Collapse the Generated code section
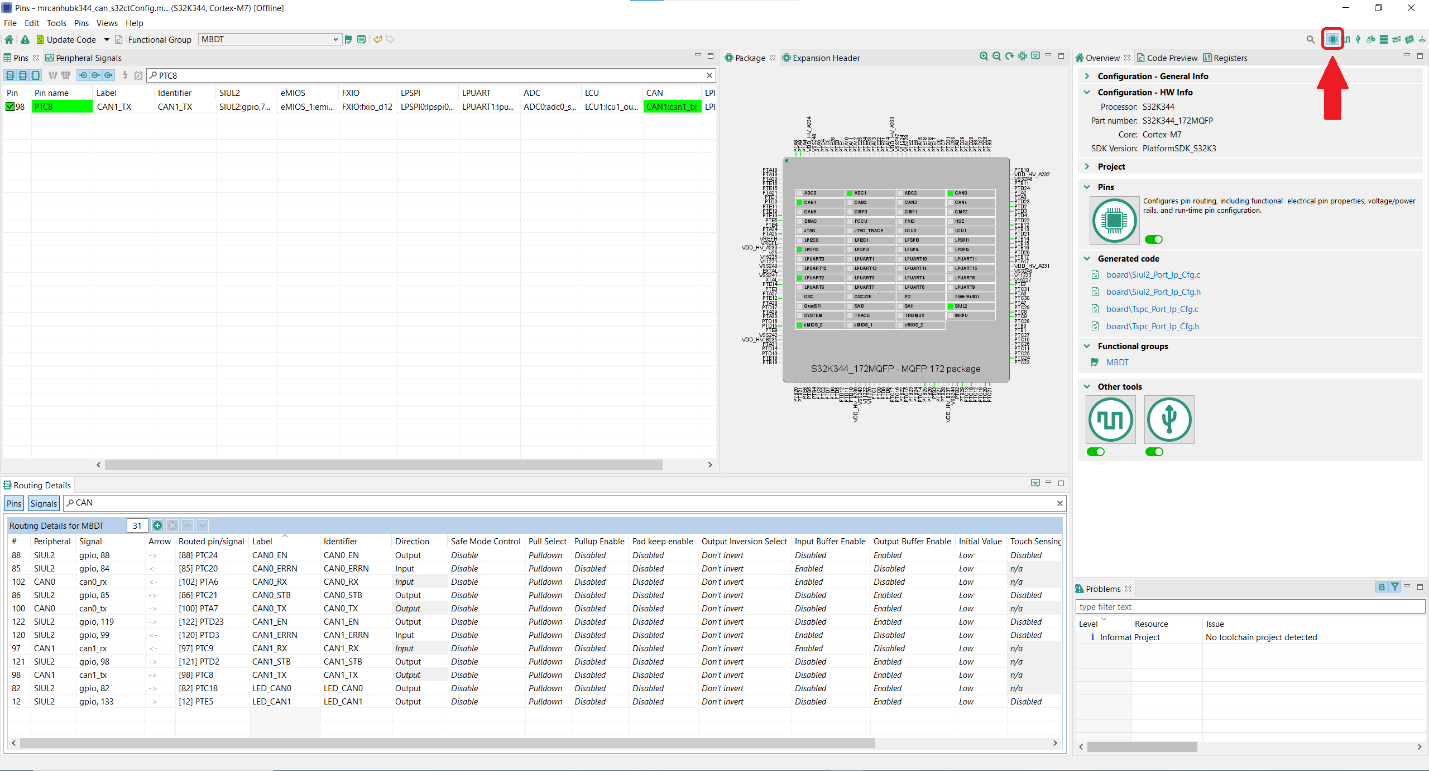The image size is (1429, 771). coord(1088,259)
